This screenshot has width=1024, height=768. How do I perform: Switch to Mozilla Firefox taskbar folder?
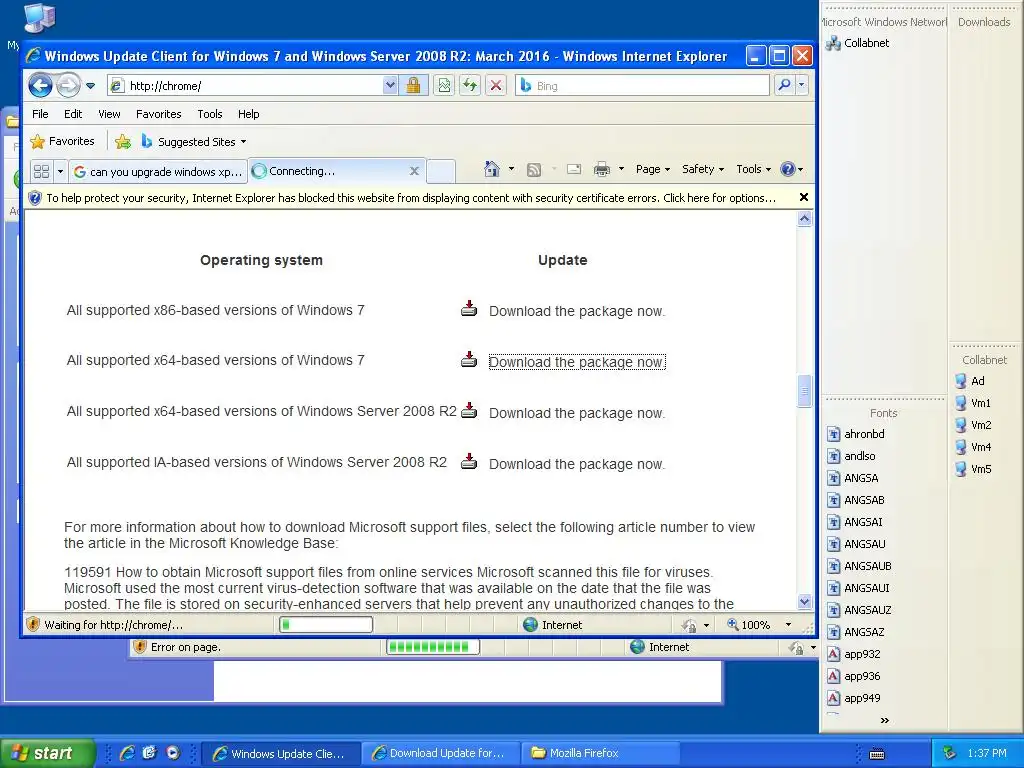[601, 753]
